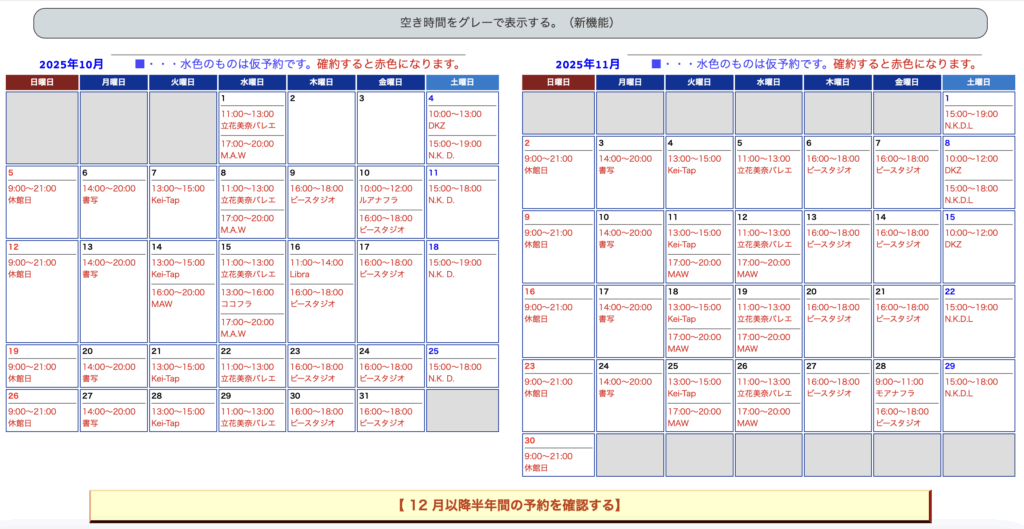Select the DKZ booking on October 4
The width and height of the screenshot is (1024, 529).
click(x=437, y=126)
